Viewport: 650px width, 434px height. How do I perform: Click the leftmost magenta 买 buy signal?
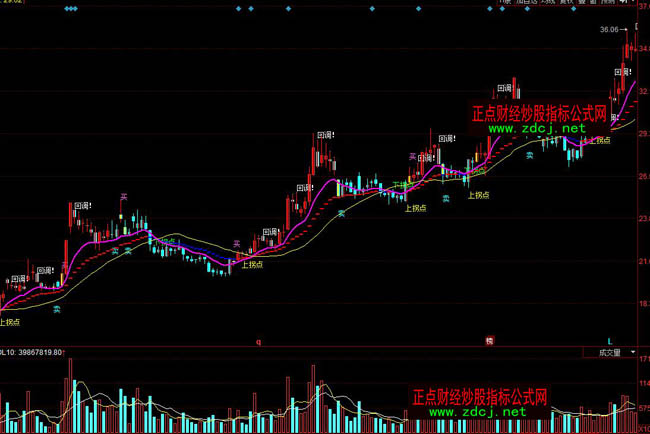(124, 196)
